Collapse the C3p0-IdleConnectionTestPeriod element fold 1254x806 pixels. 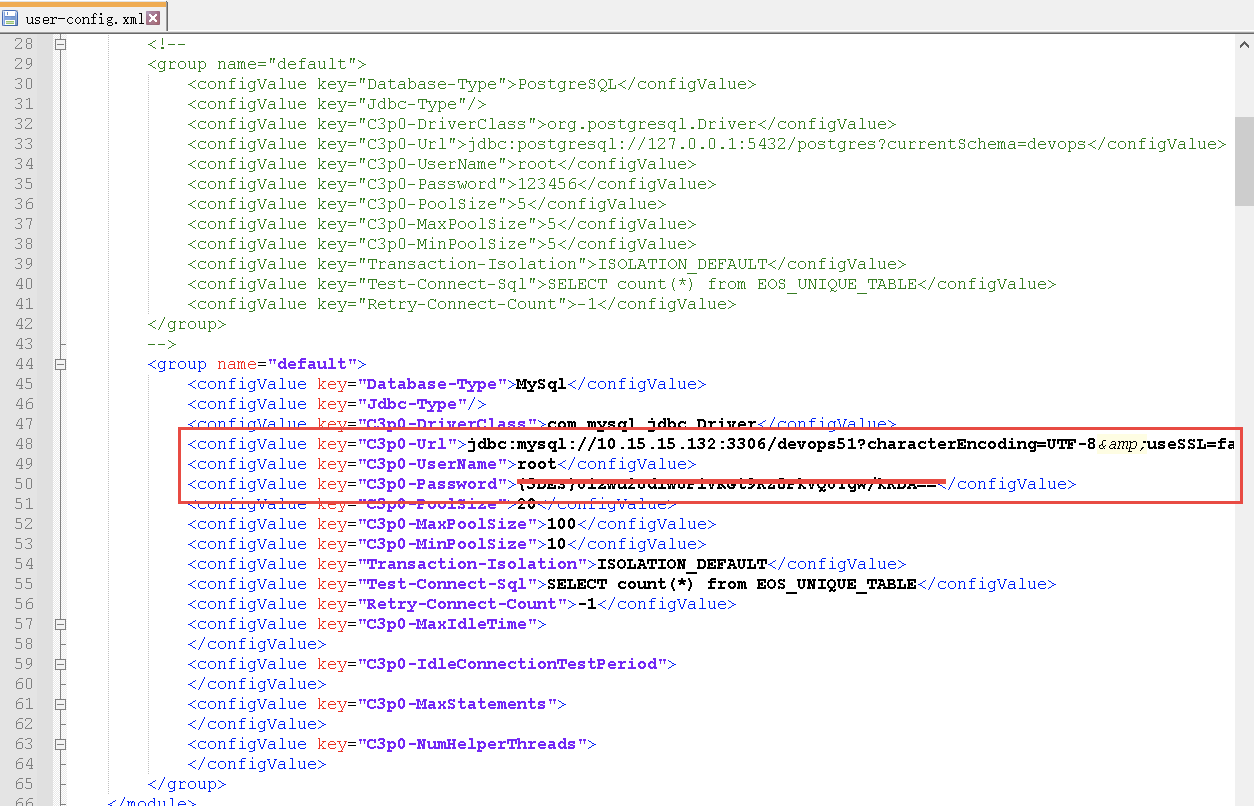(60, 663)
